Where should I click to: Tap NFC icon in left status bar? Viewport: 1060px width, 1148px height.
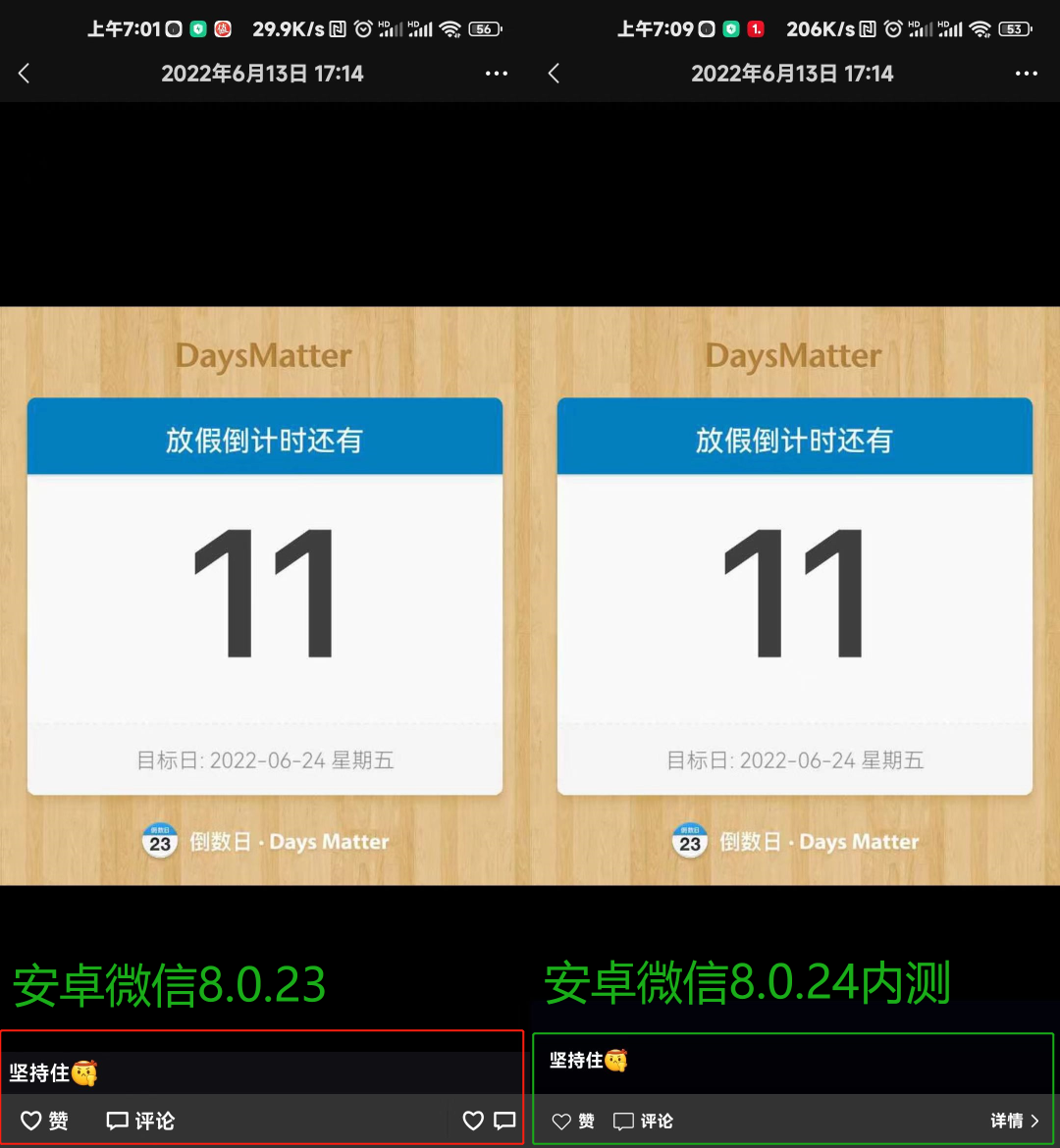[338, 29]
